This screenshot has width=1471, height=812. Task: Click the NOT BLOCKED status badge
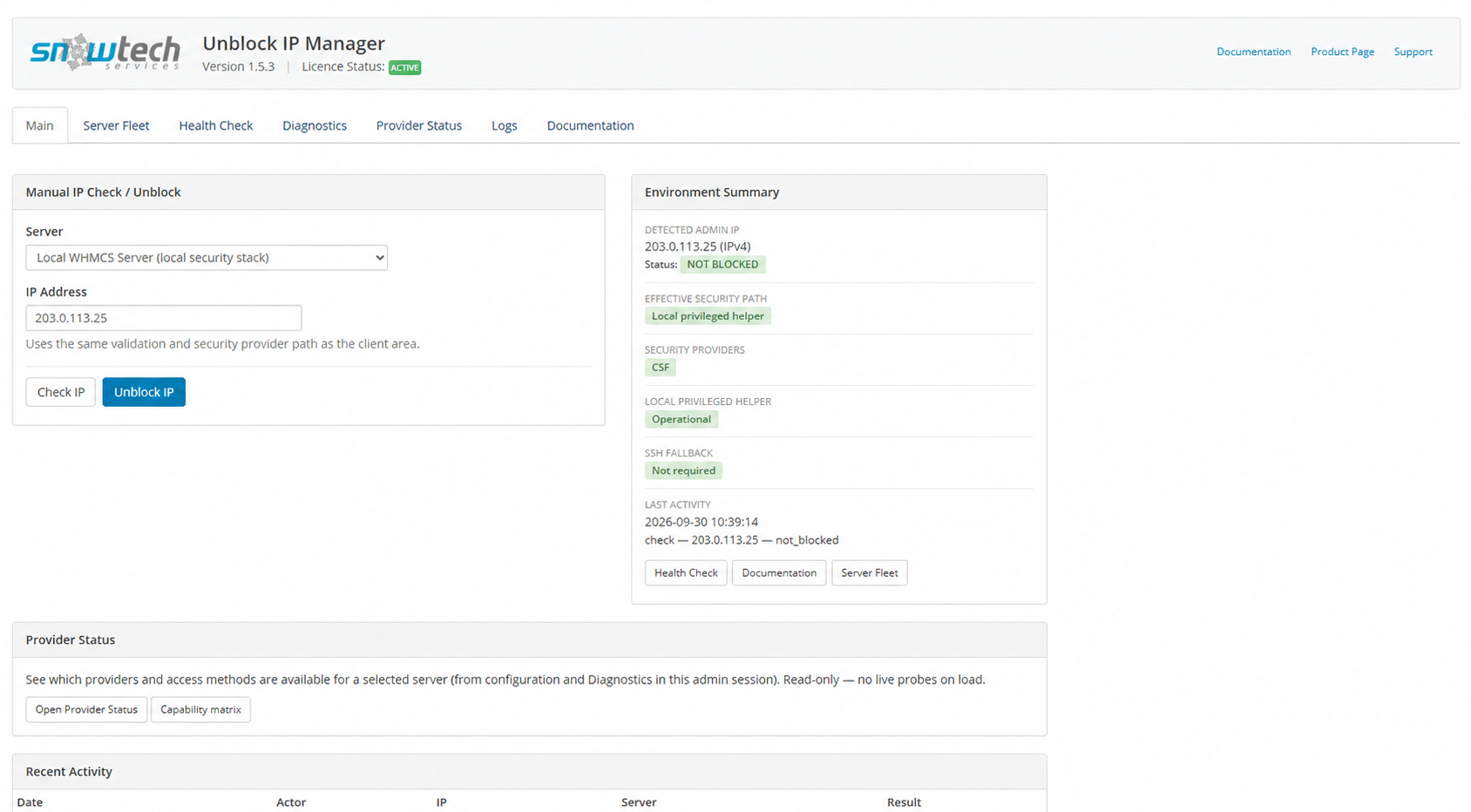[722, 264]
